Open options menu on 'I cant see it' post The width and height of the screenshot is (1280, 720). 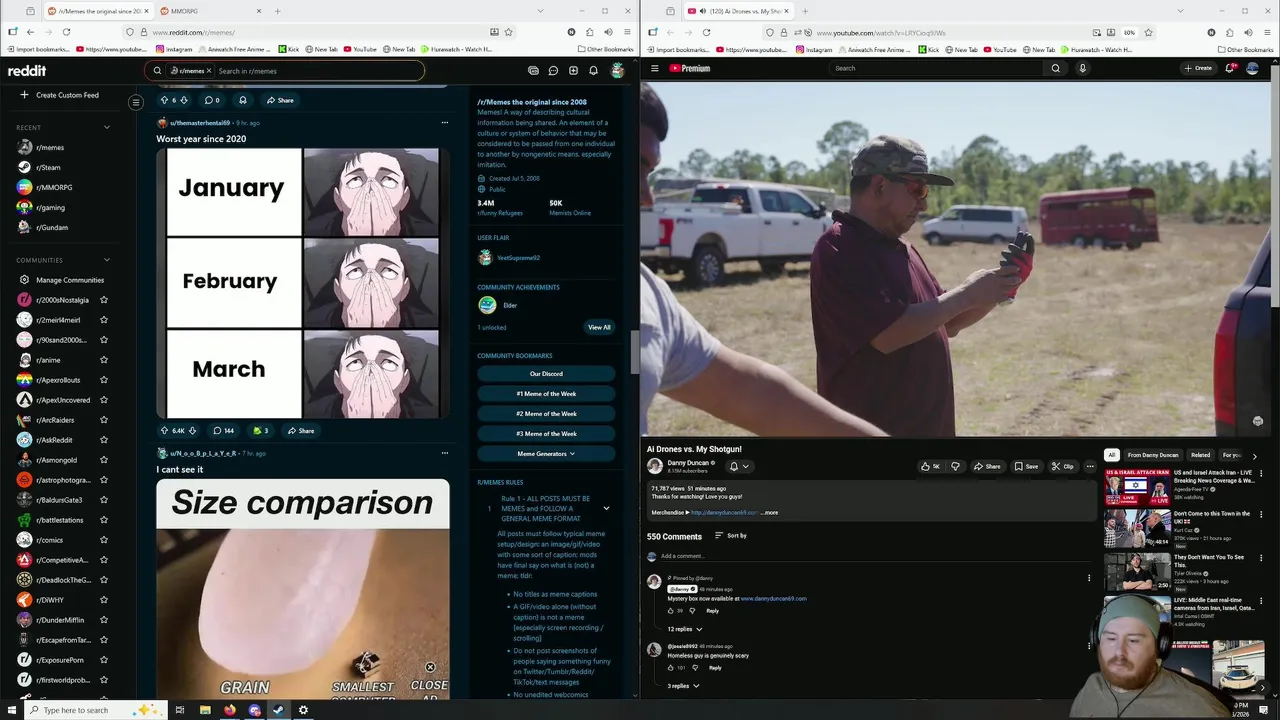click(x=445, y=453)
